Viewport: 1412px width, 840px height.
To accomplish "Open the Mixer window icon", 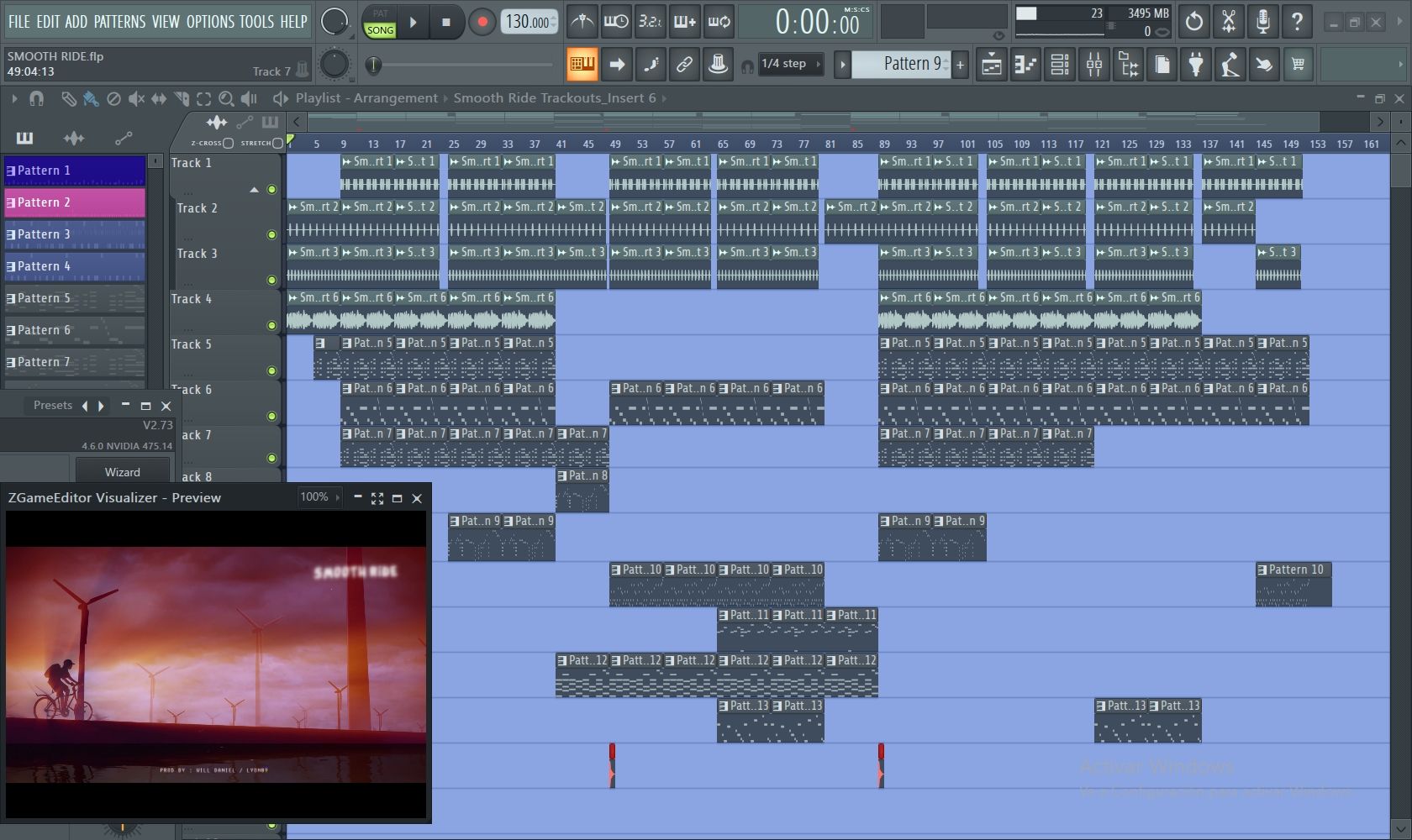I will [x=1093, y=64].
